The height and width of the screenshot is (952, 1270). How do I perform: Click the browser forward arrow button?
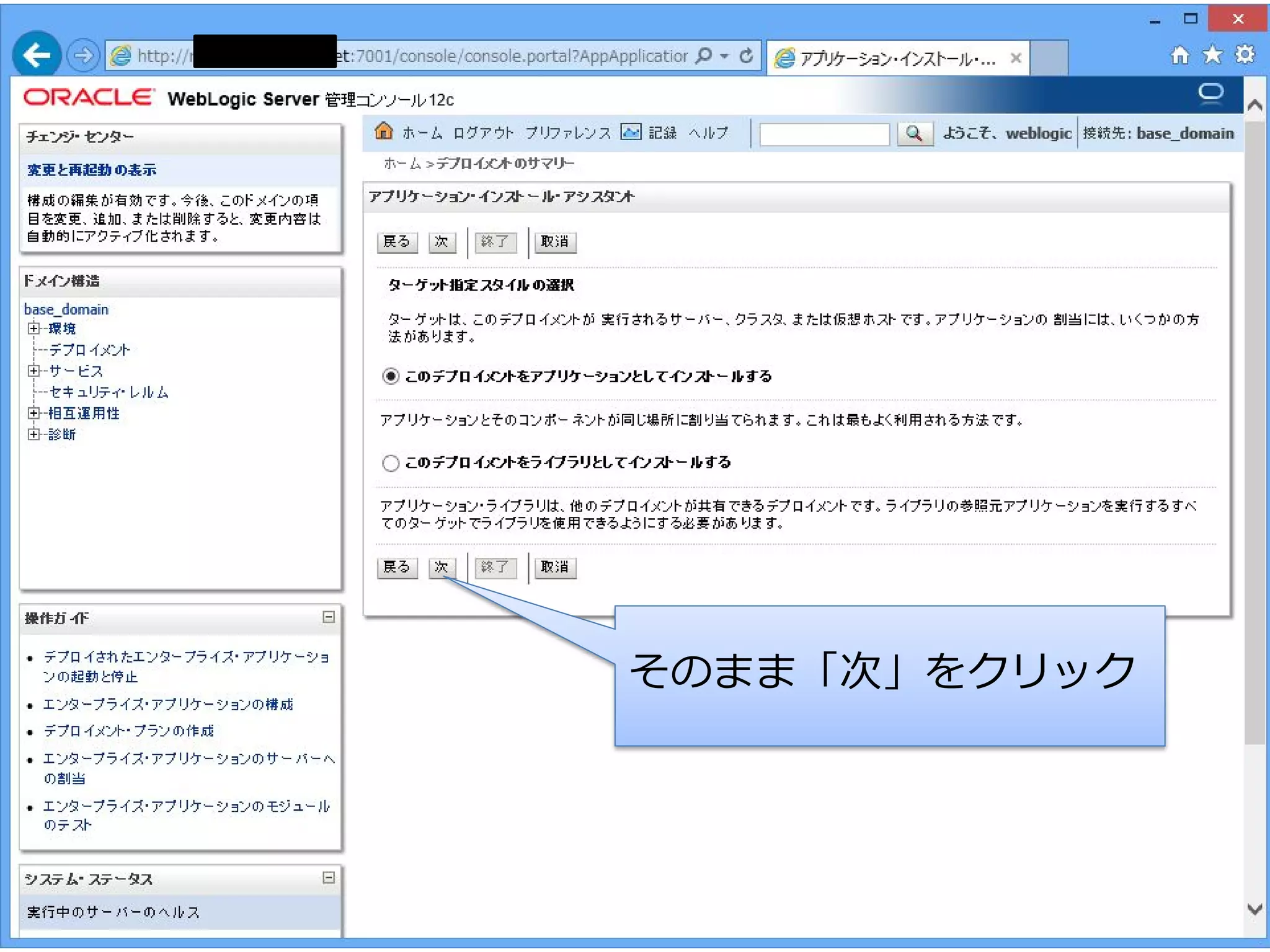(83, 56)
